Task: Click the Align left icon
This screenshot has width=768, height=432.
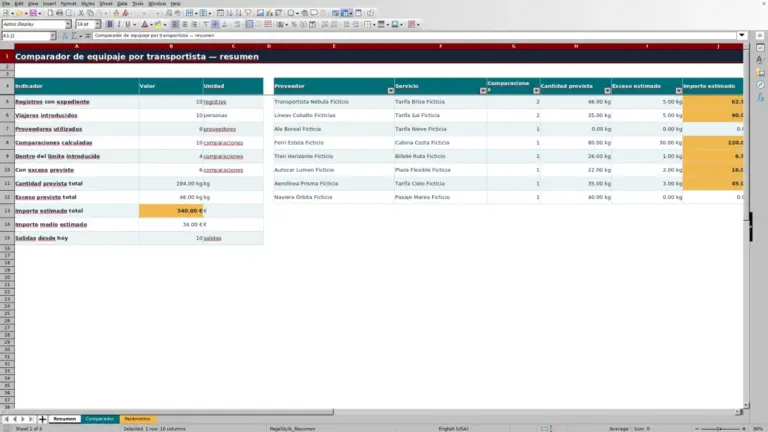Action: [x=175, y=24]
